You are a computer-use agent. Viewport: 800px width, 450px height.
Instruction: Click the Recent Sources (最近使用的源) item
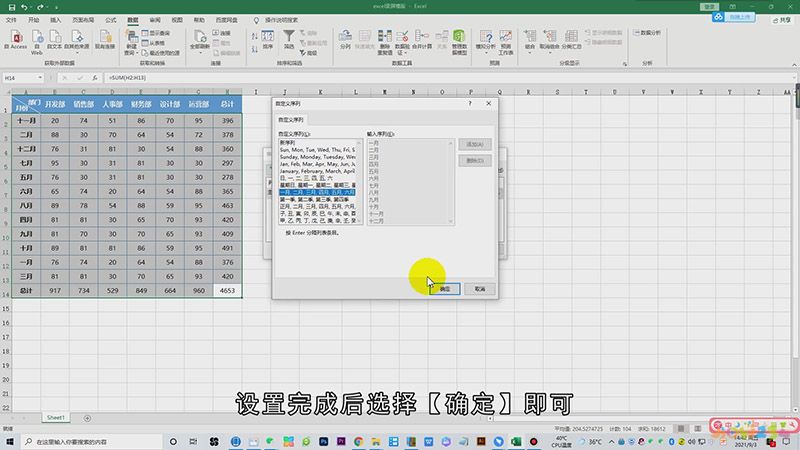click(161, 53)
